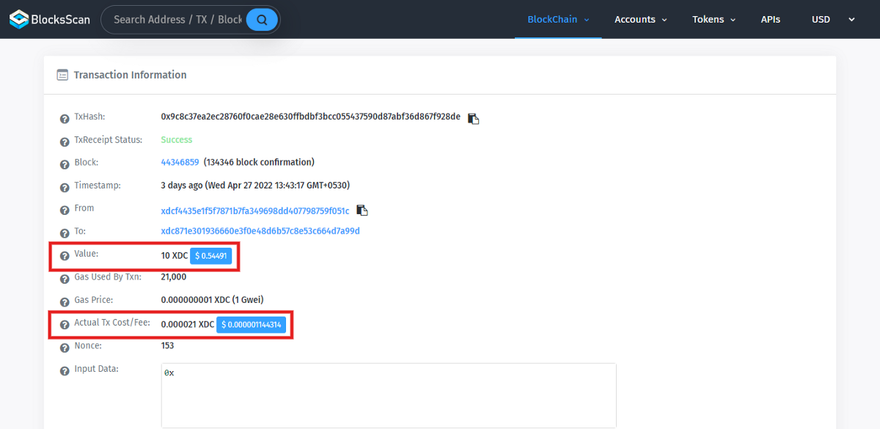Image resolution: width=880 pixels, height=429 pixels.
Task: Click help icon beside Nonce
Action: click(x=65, y=346)
